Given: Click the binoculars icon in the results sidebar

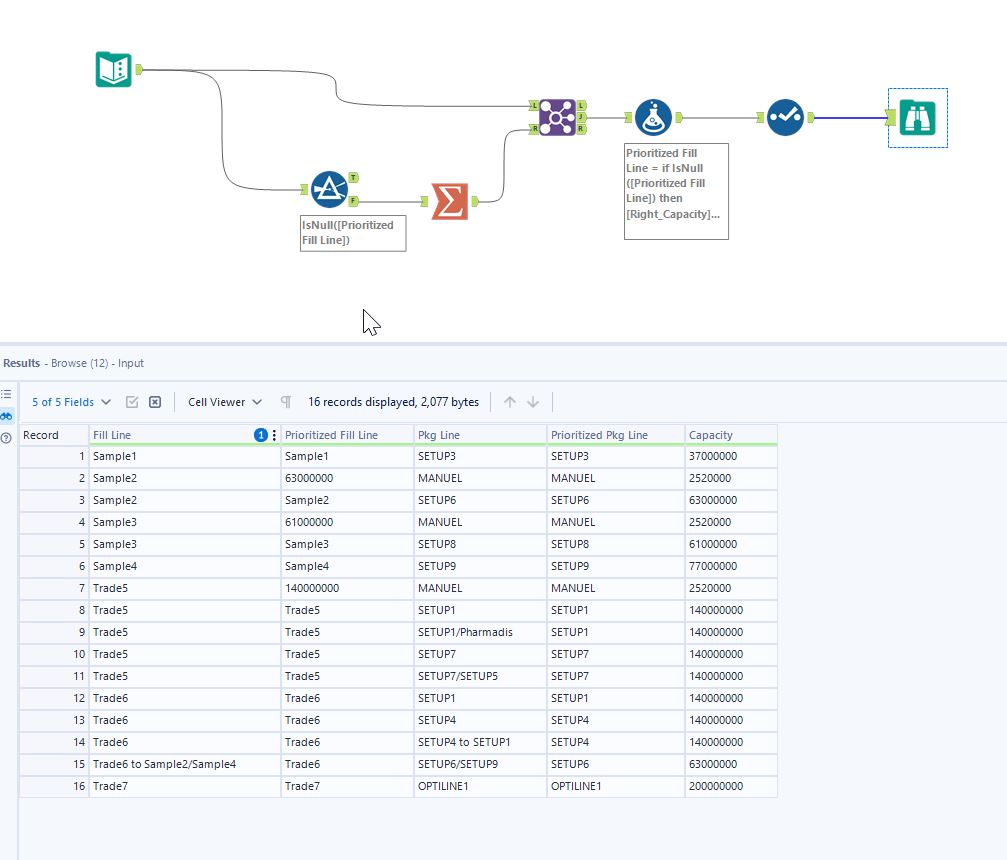Looking at the screenshot, I should 7,416.
